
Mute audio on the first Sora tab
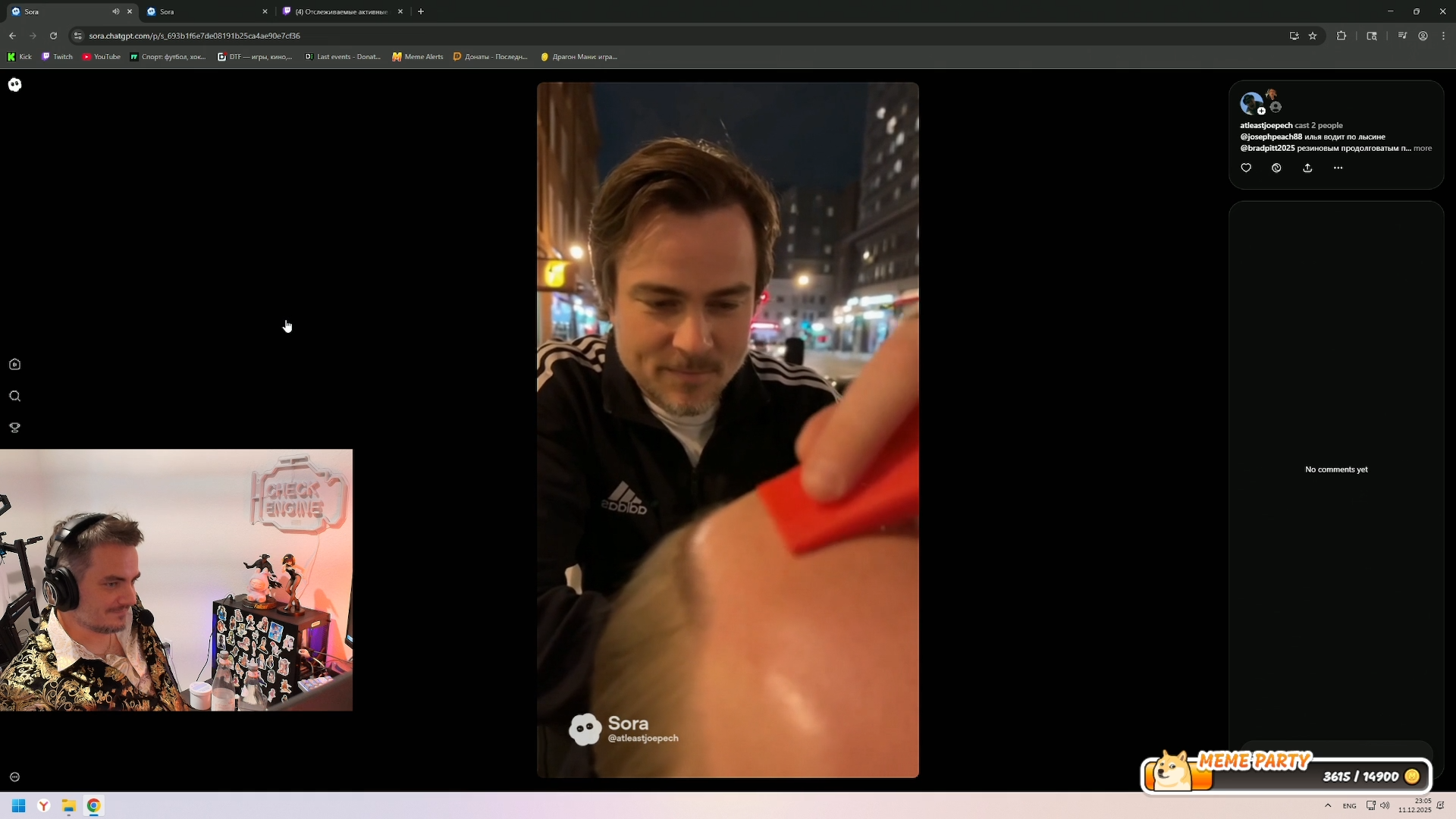pos(115,11)
